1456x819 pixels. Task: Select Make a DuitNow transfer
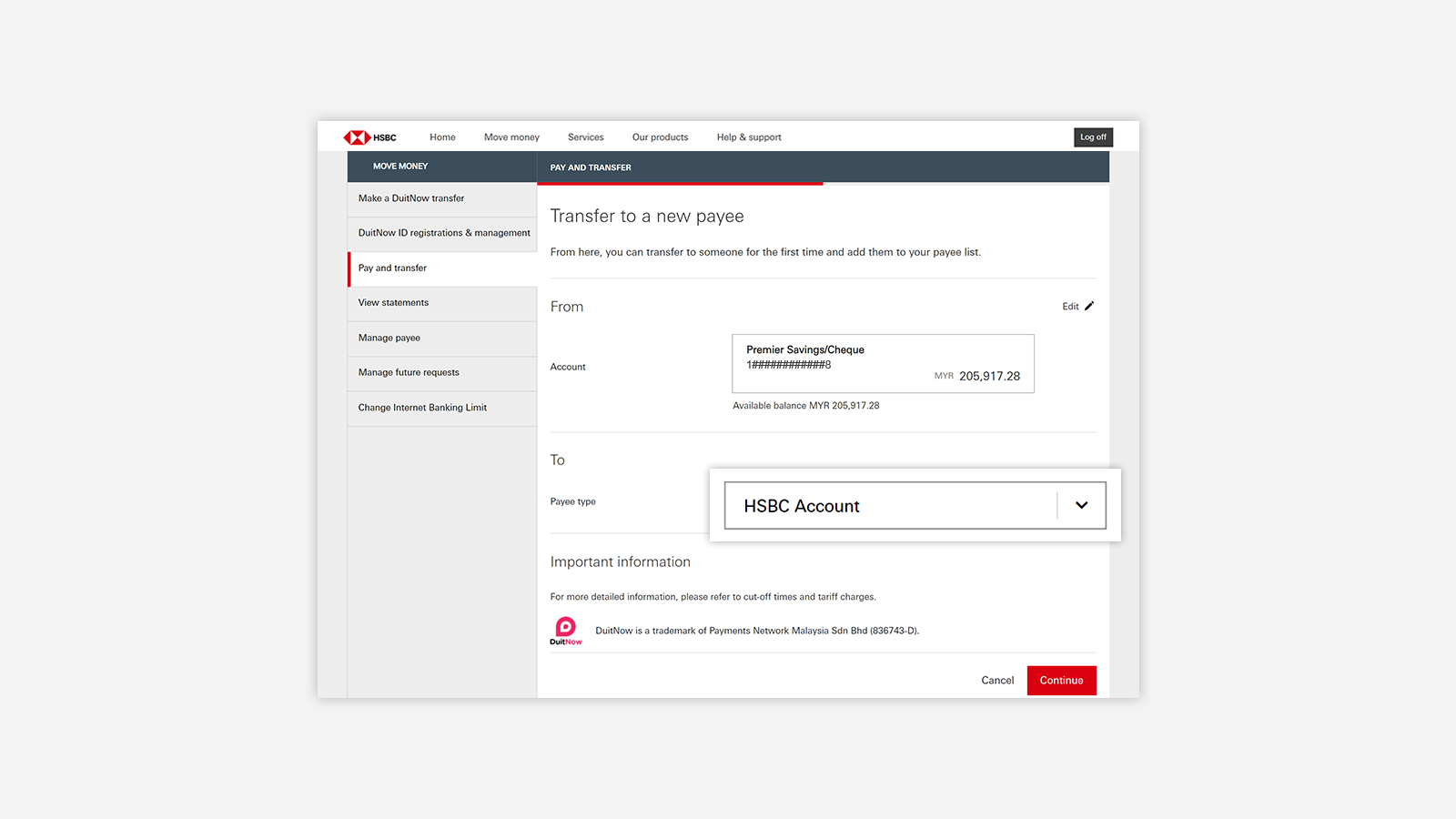click(442, 198)
